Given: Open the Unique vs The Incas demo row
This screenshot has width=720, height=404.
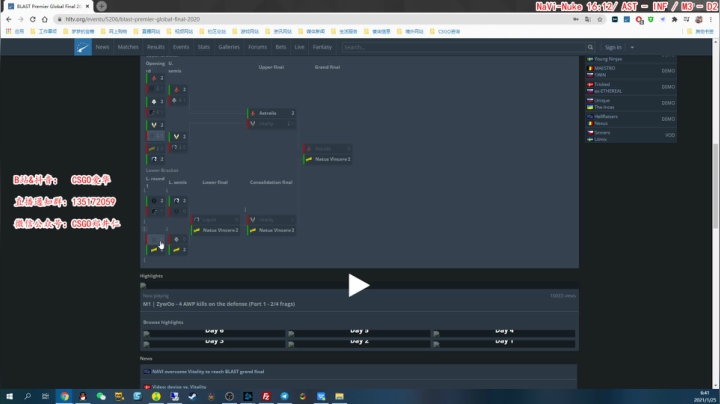Looking at the screenshot, I should pos(631,103).
